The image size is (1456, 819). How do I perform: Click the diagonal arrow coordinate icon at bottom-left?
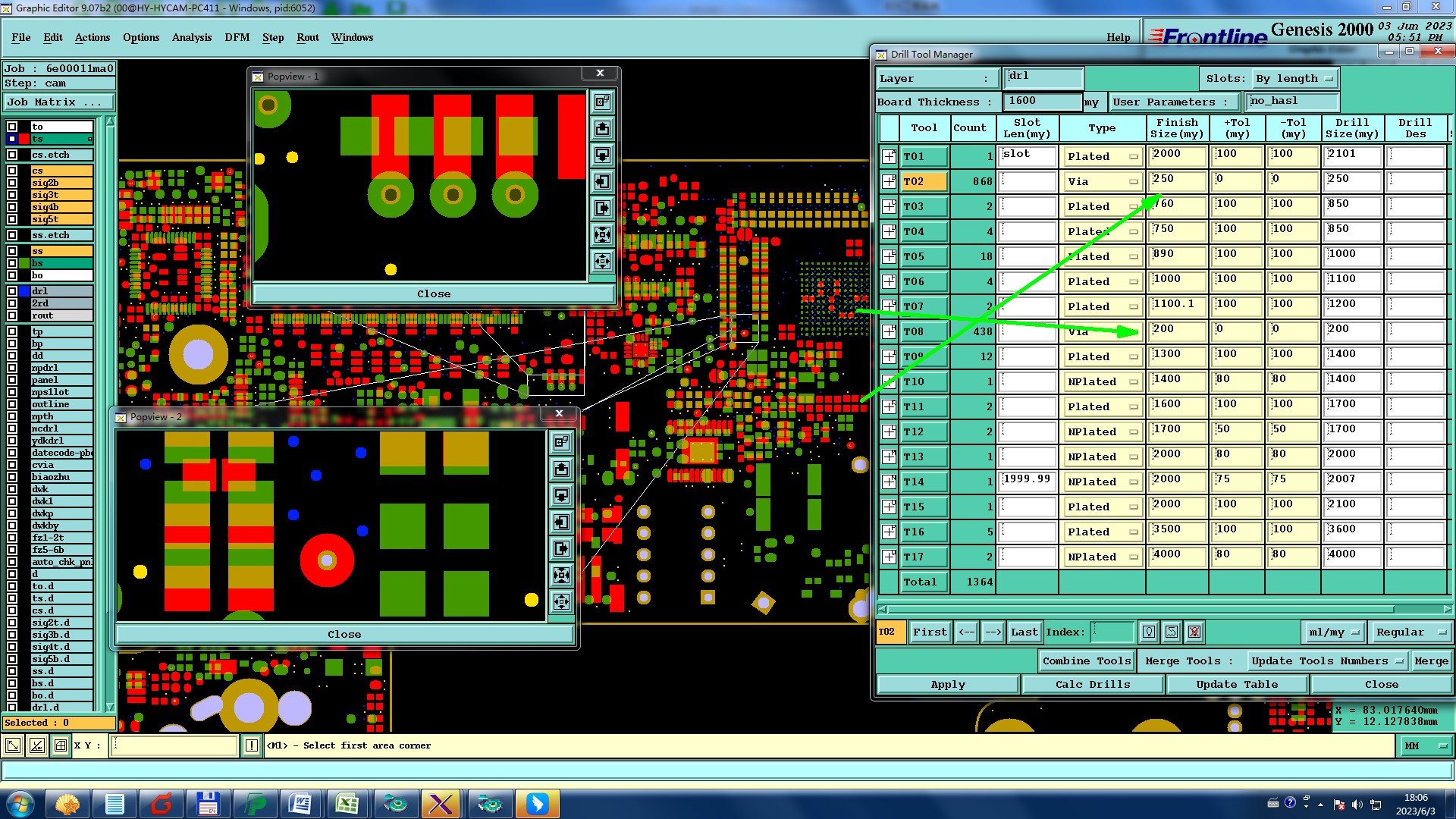[x=13, y=746]
